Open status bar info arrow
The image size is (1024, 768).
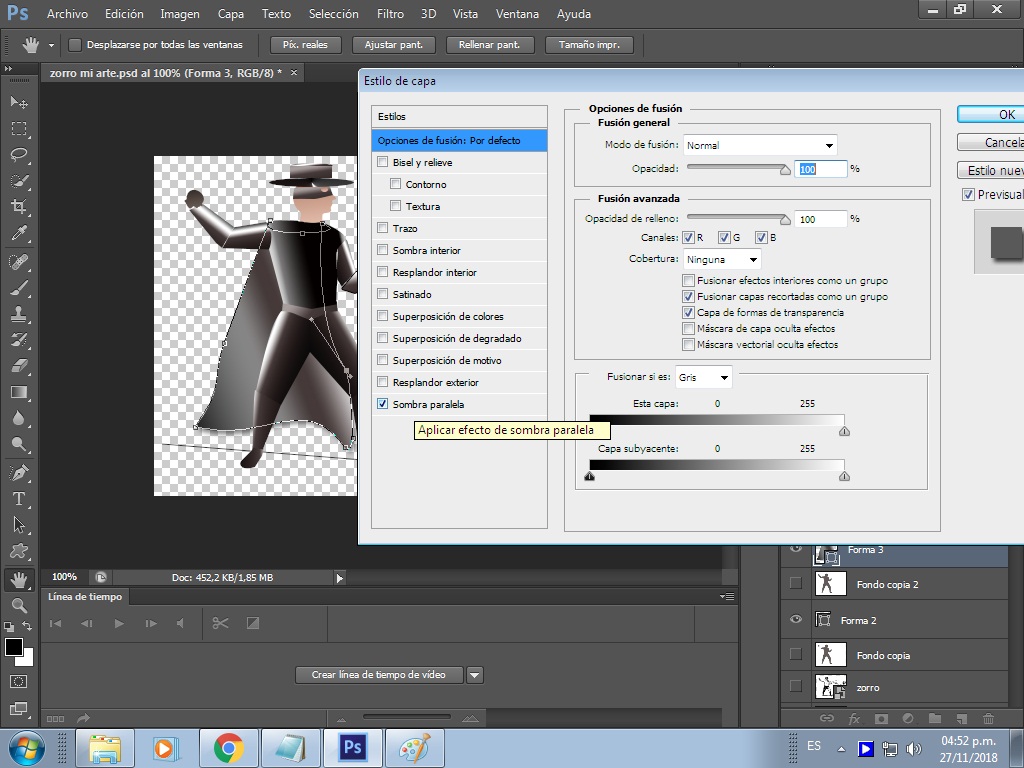pos(340,577)
